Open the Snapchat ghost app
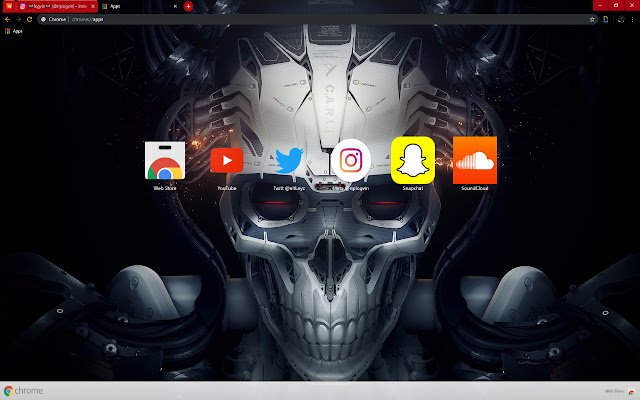The height and width of the screenshot is (400, 640). pyautogui.click(x=413, y=160)
